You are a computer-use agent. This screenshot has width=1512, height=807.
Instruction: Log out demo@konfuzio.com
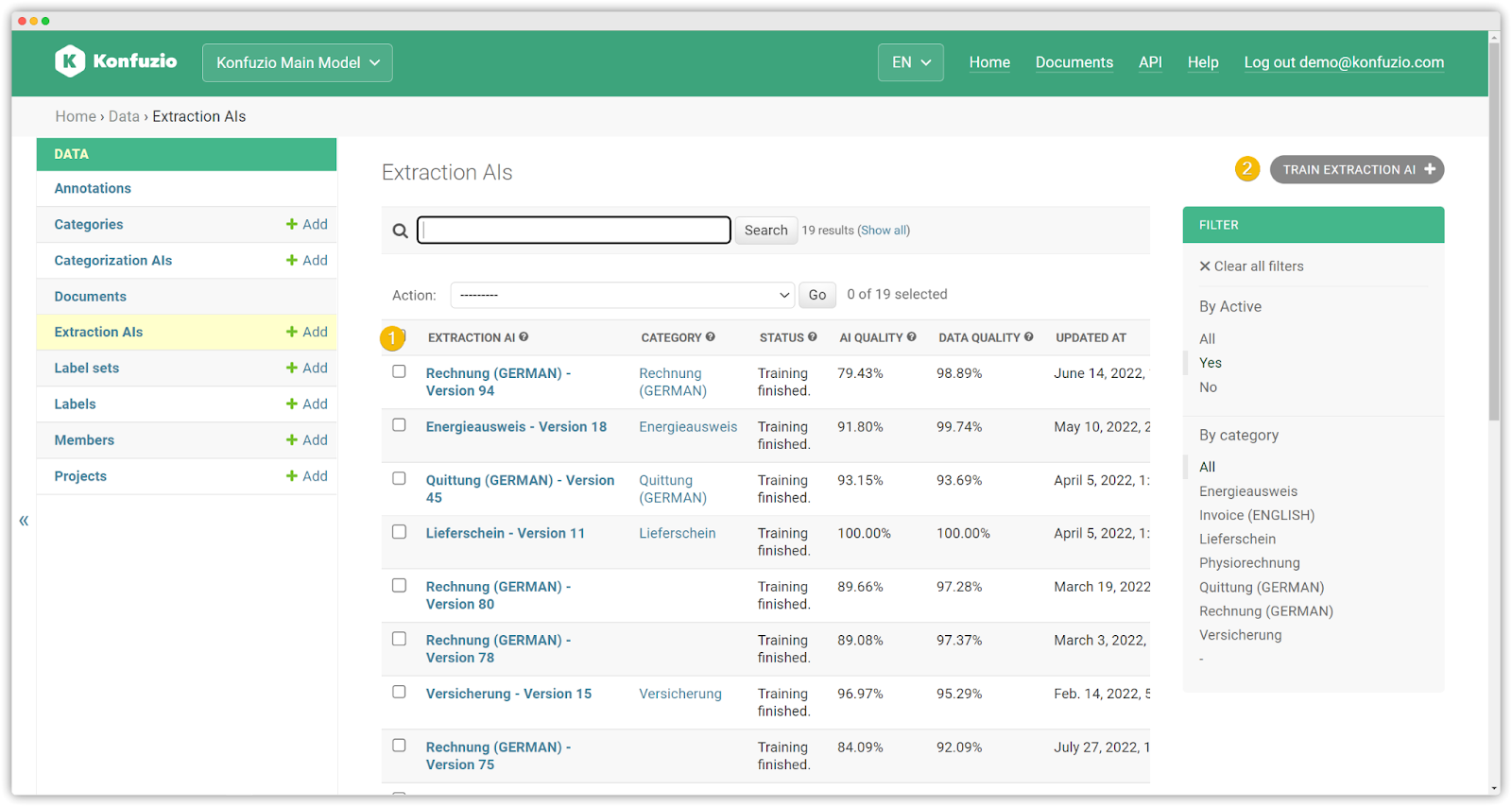[1344, 62]
